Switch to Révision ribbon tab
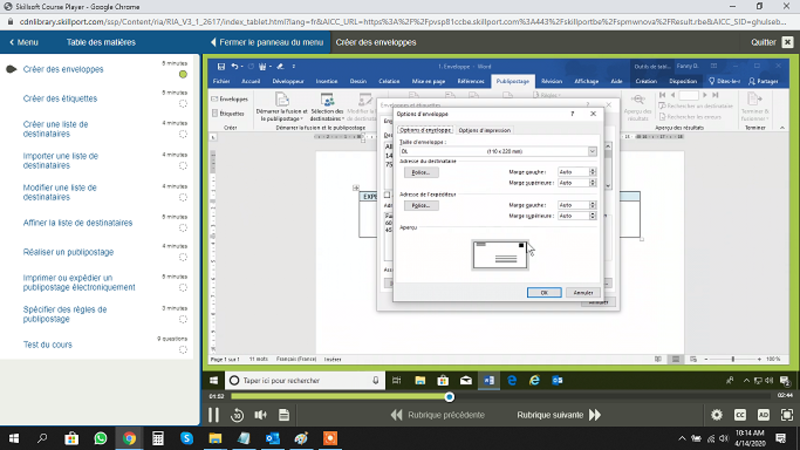 552,81
